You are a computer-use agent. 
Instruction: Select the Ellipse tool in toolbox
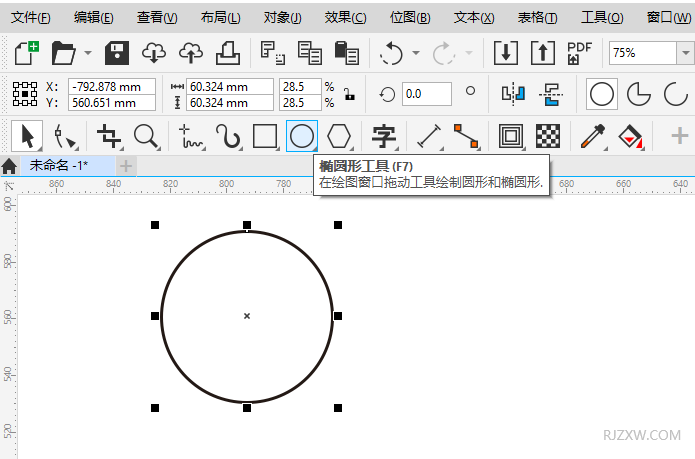click(x=301, y=135)
